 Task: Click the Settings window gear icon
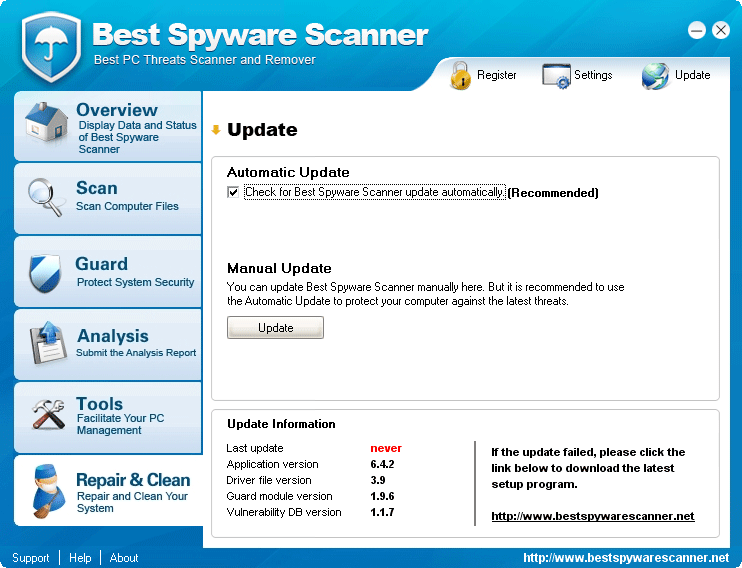556,76
